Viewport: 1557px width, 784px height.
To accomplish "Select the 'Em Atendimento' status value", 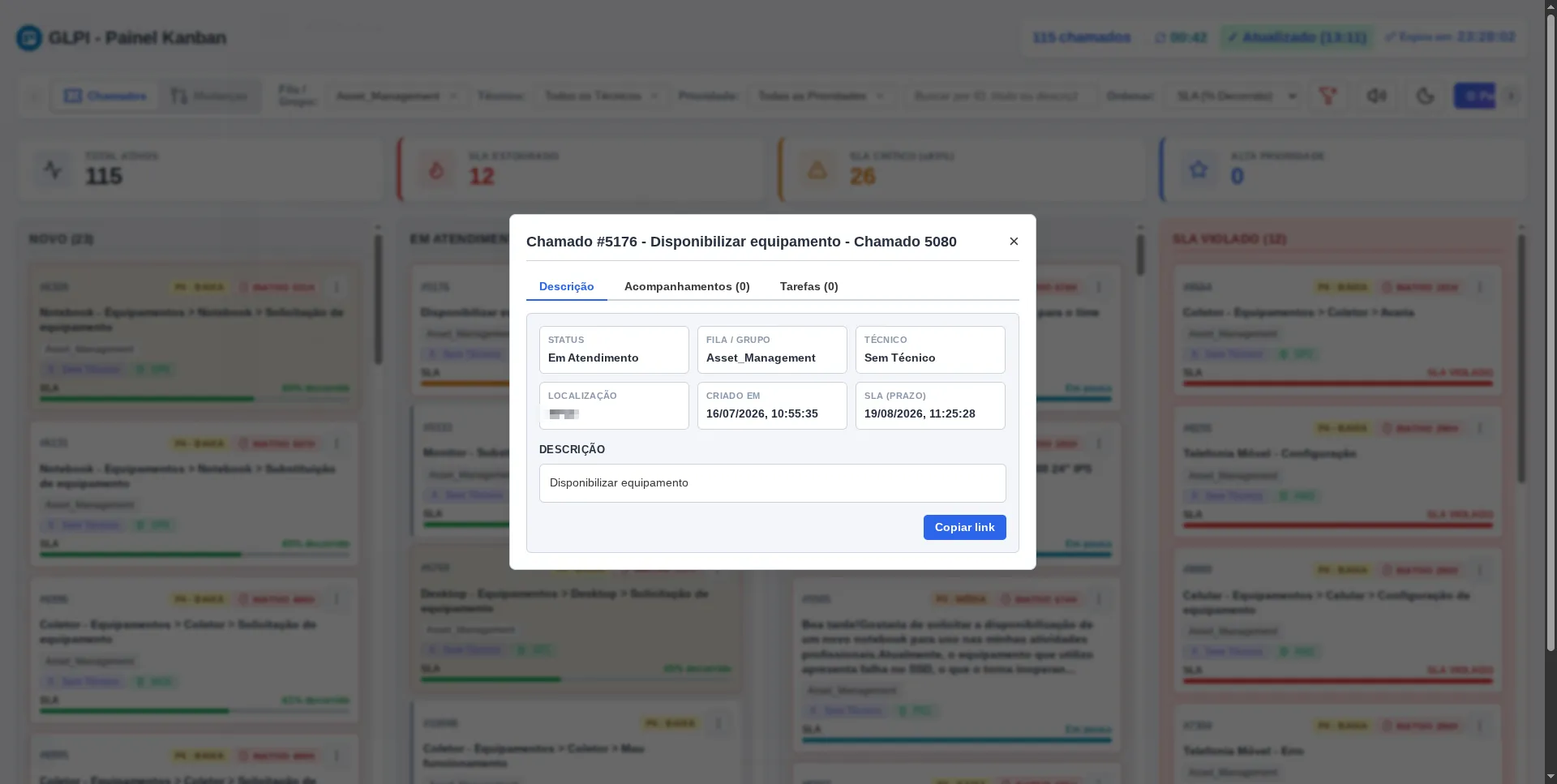I will [594, 358].
